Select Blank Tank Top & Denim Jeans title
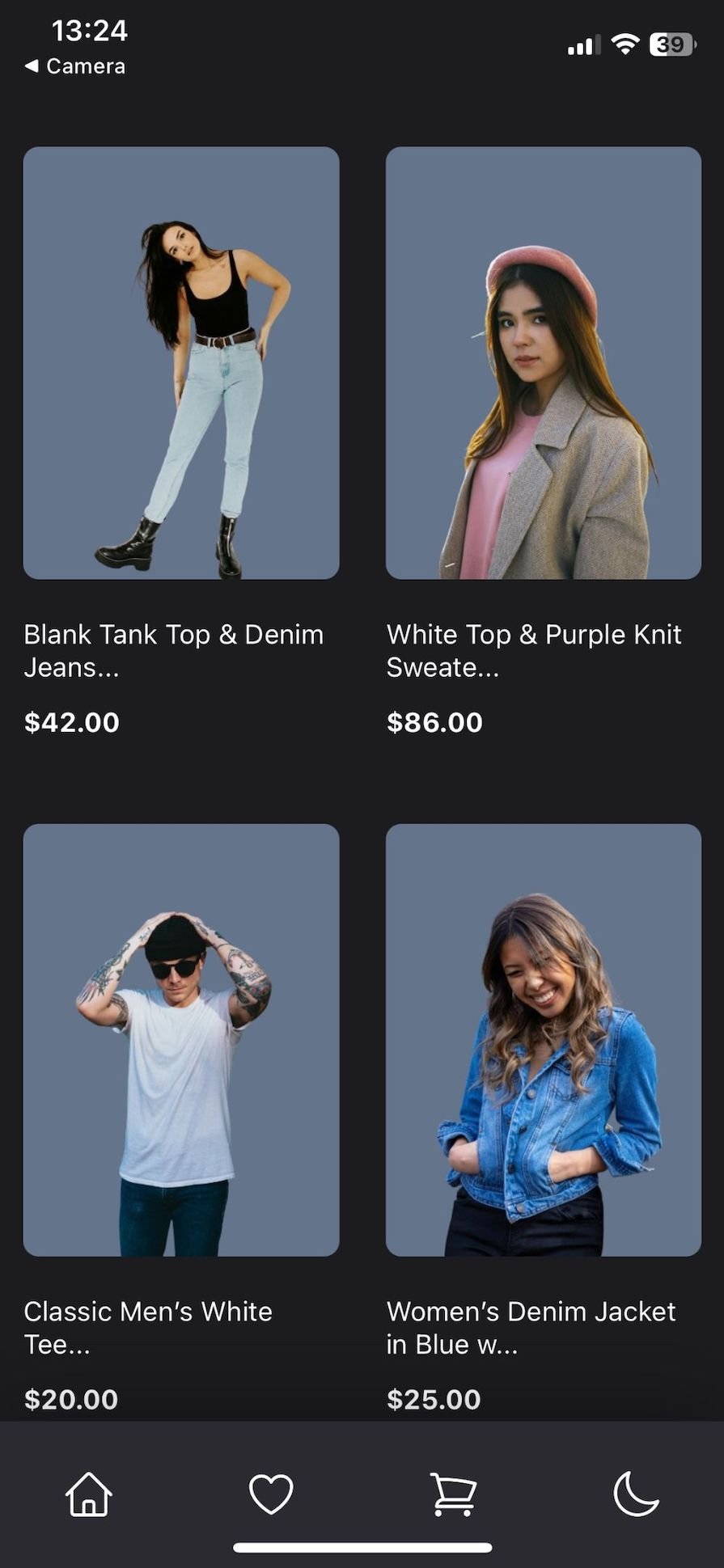This screenshot has width=724, height=1568. (174, 651)
